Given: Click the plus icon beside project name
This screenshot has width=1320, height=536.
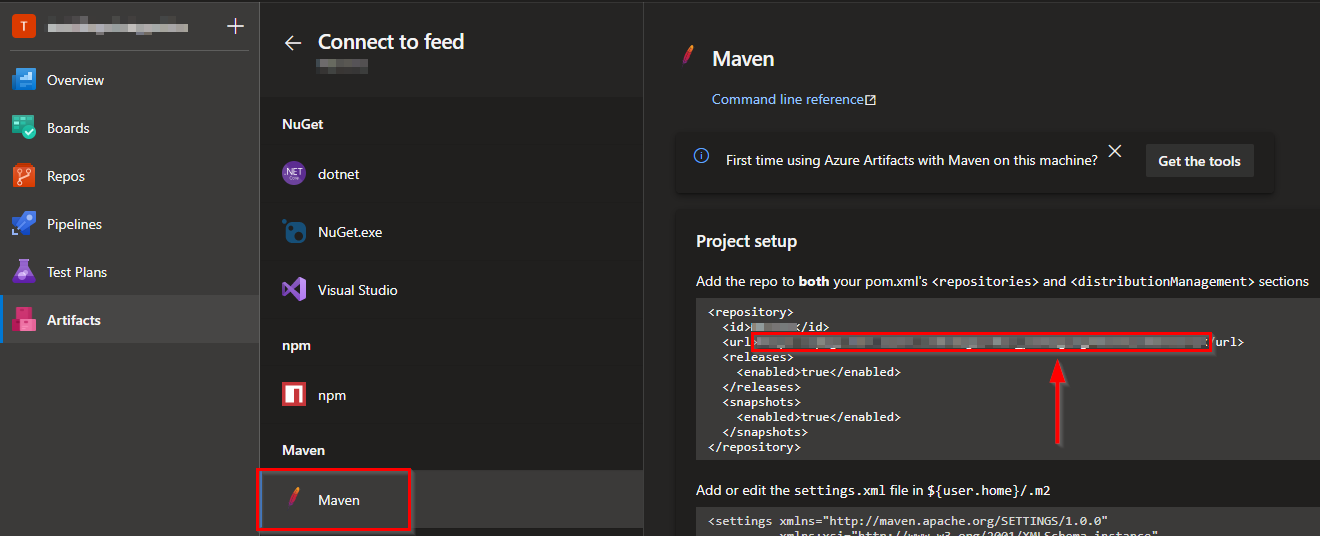Looking at the screenshot, I should click(x=235, y=26).
